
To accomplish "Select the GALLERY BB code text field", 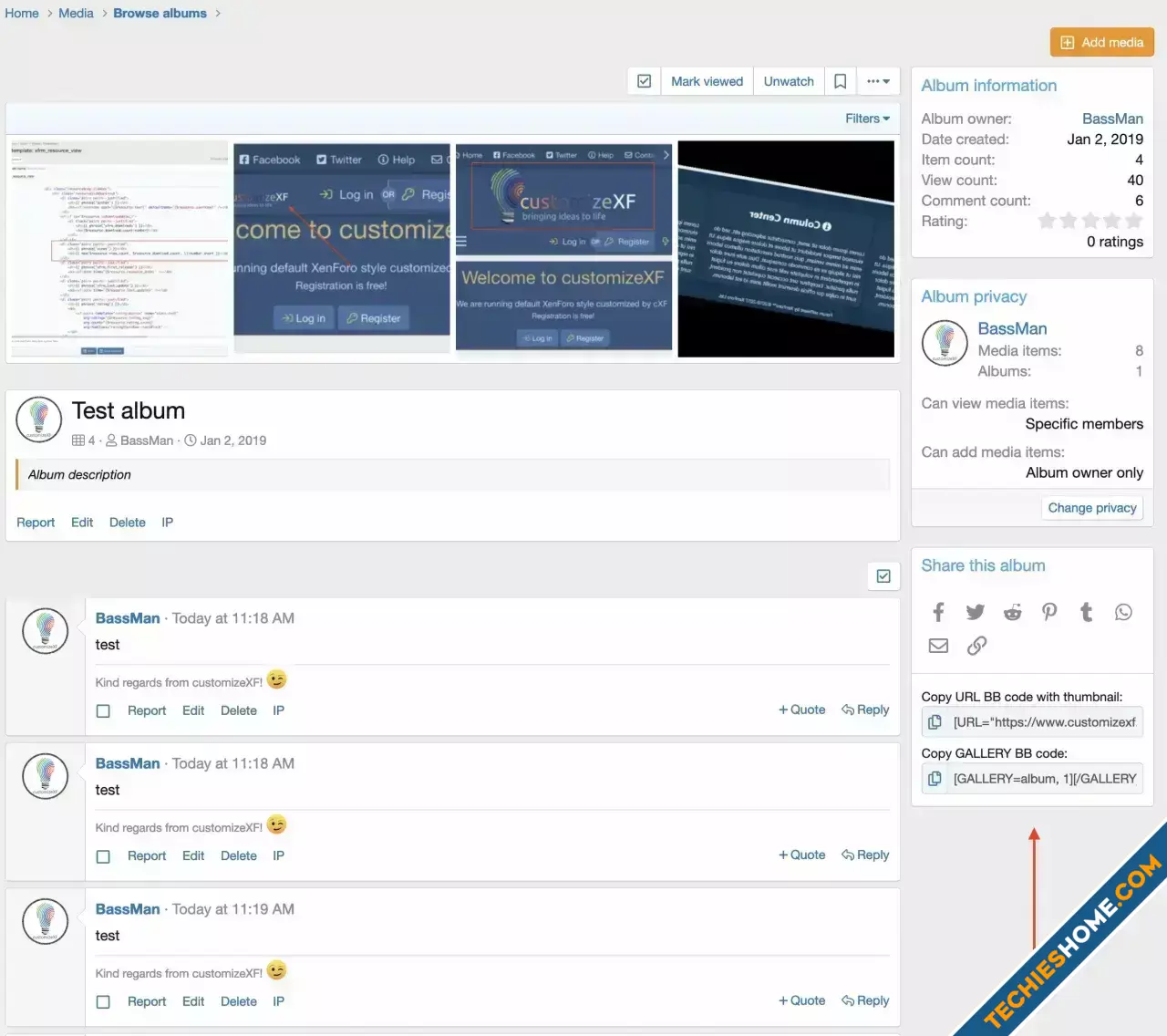I will [1045, 779].
